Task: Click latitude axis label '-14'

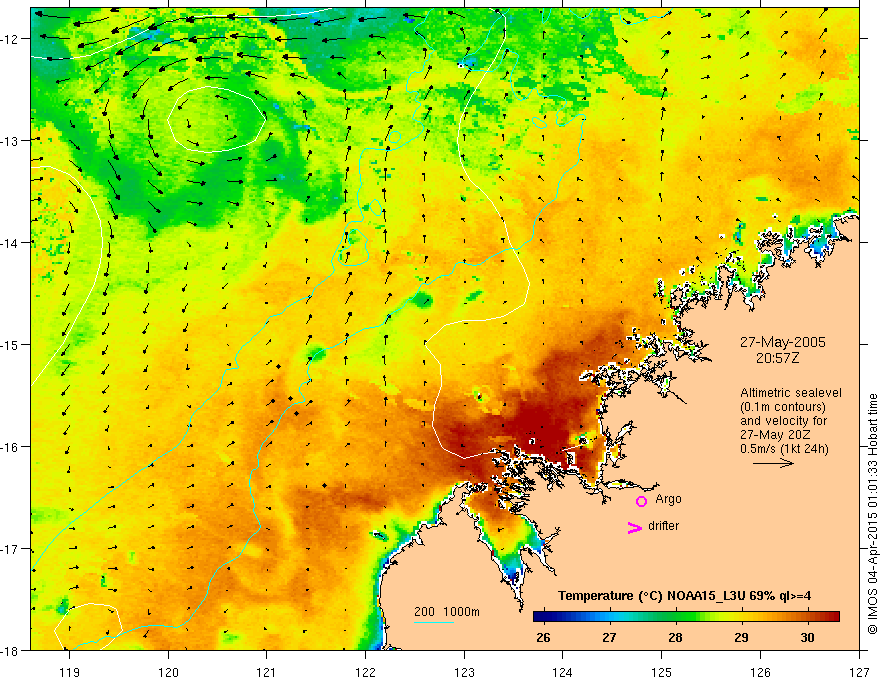Action: click(11, 243)
